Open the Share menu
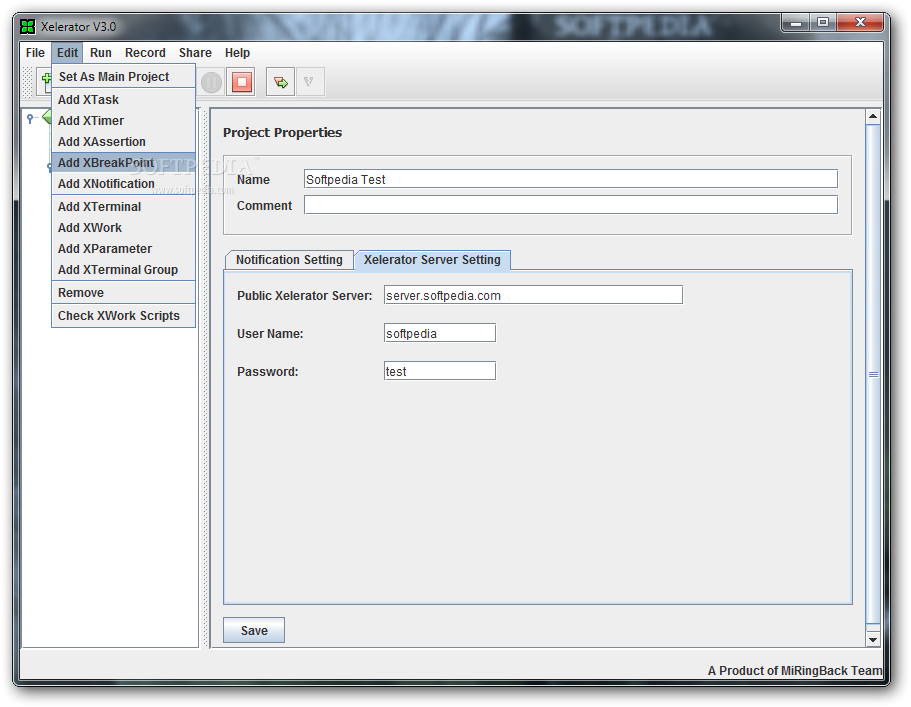 click(195, 53)
